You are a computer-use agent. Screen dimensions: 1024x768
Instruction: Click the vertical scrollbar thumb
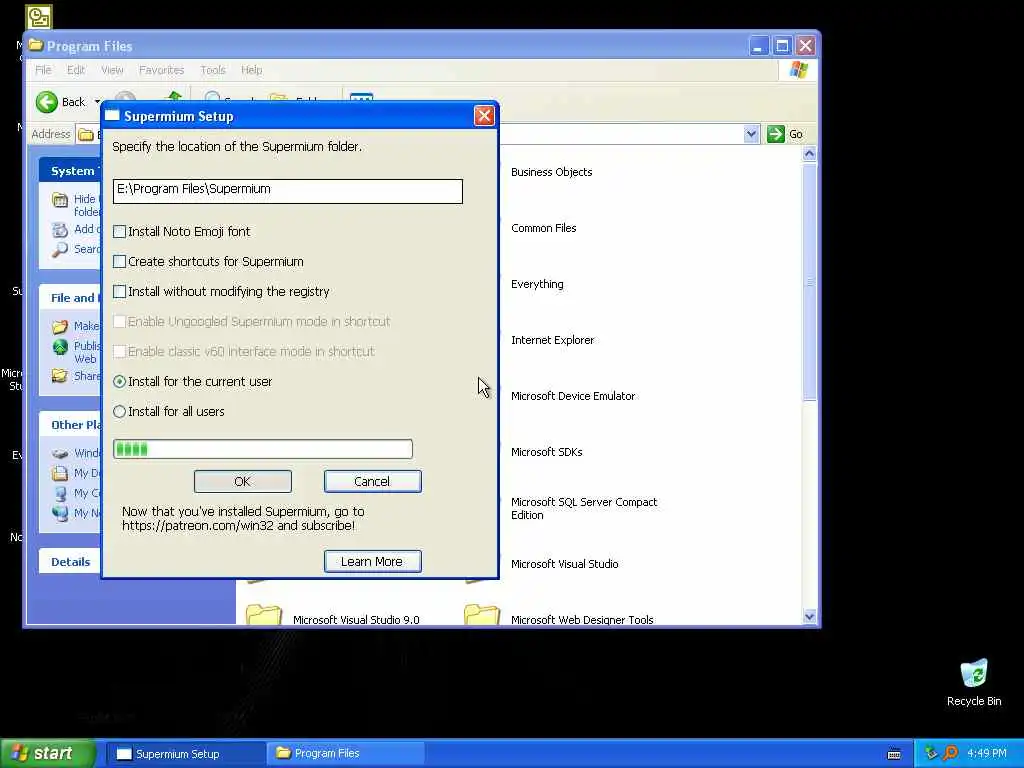[809, 282]
